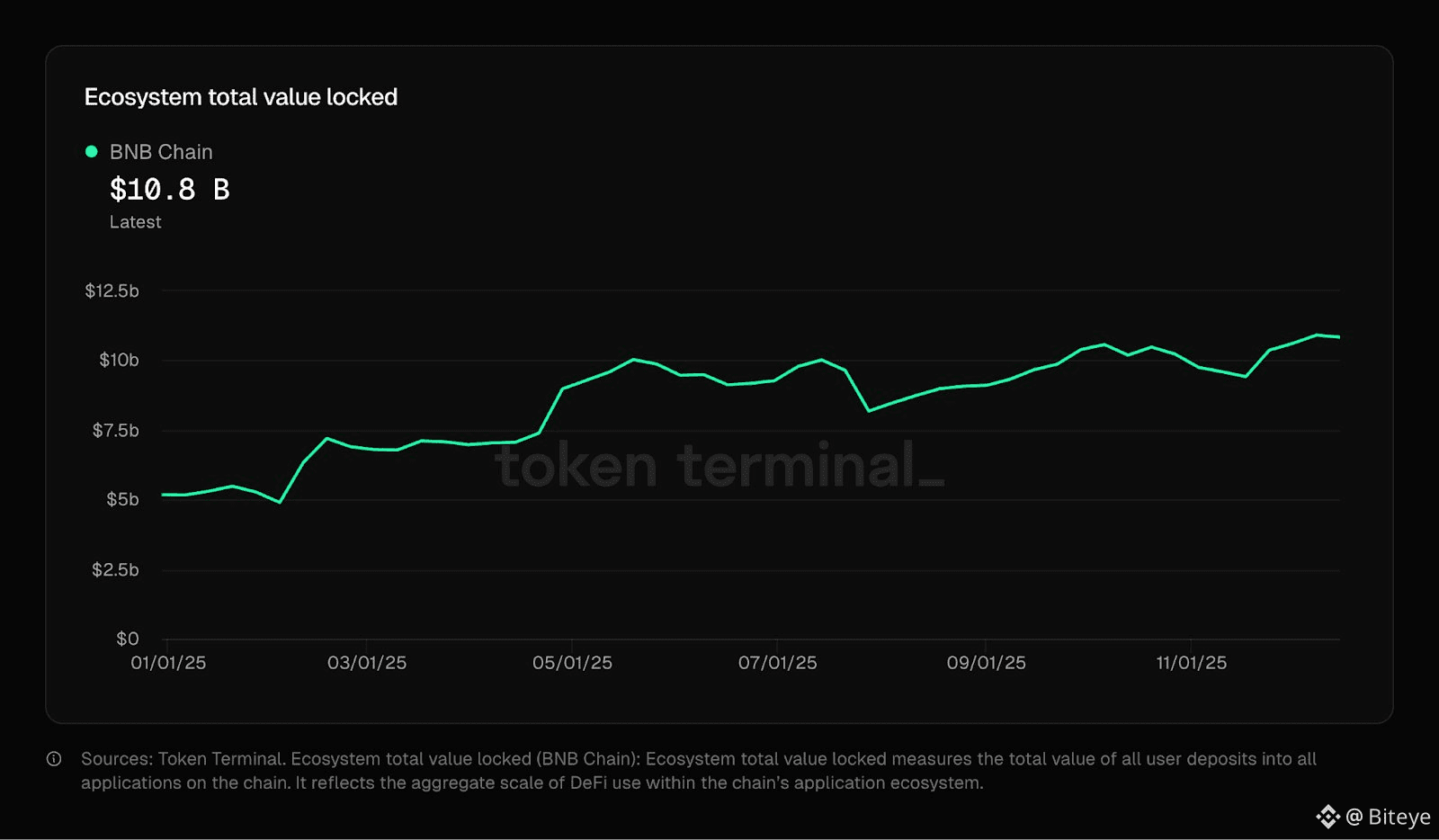Select the 11/01/25 x-axis date label
This screenshot has height=840, width=1439.
point(1191,663)
